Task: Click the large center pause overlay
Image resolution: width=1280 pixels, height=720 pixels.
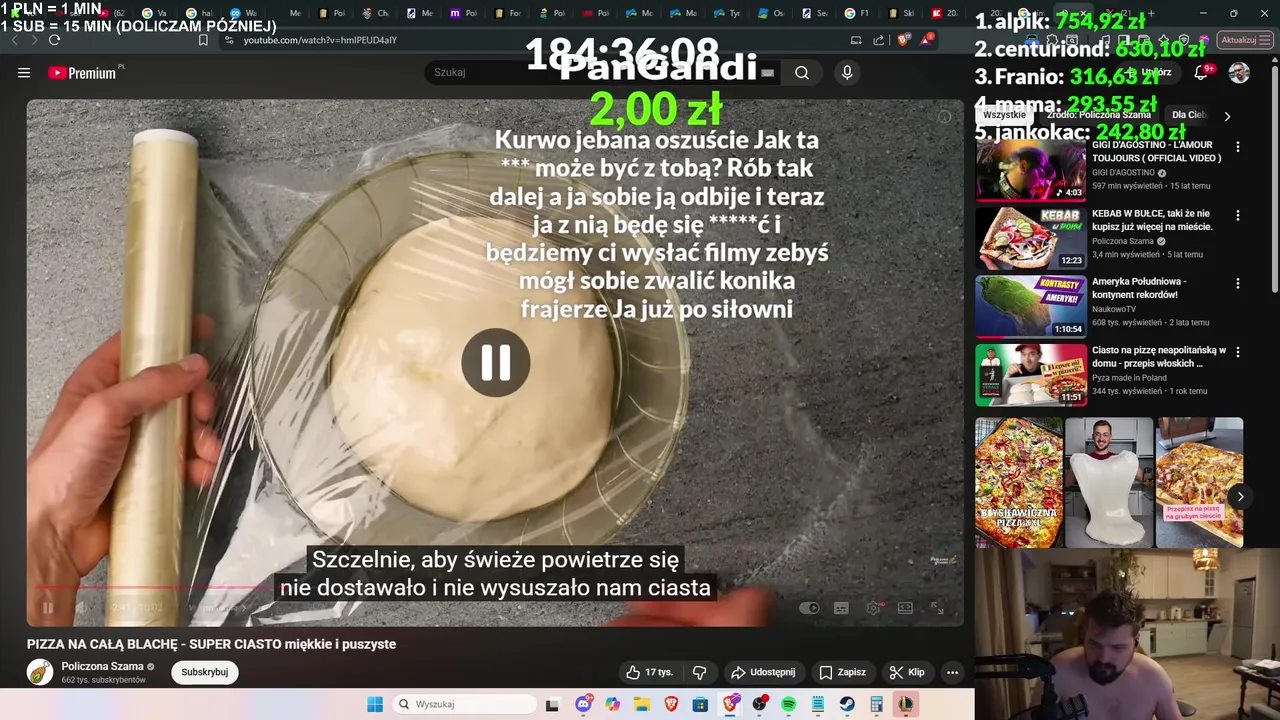Action: (495, 362)
